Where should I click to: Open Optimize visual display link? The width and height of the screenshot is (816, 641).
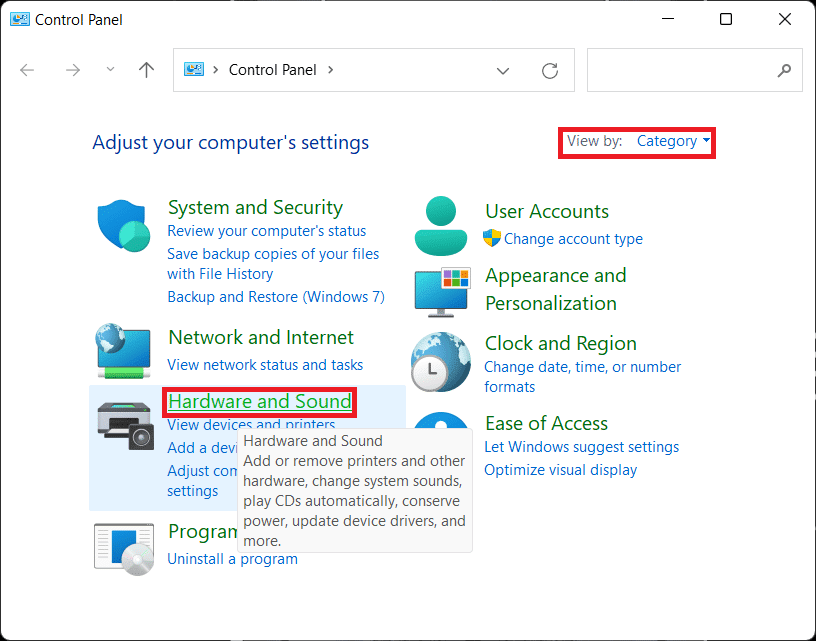tap(560, 470)
